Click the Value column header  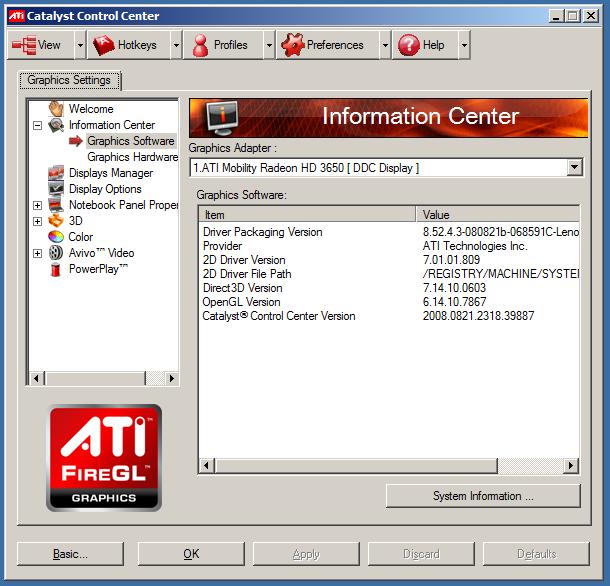click(498, 215)
